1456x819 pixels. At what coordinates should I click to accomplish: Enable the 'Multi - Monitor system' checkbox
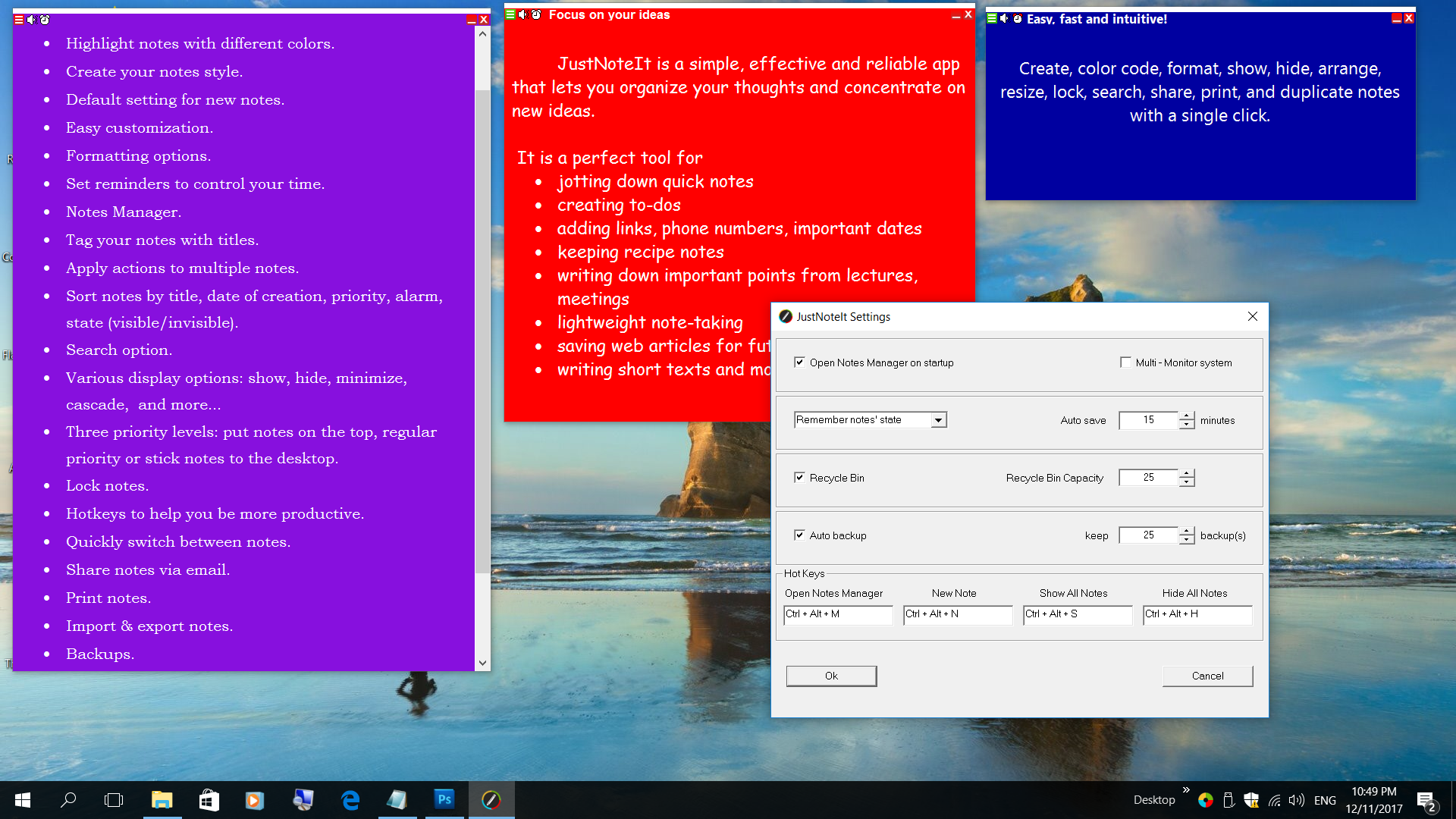1126,362
